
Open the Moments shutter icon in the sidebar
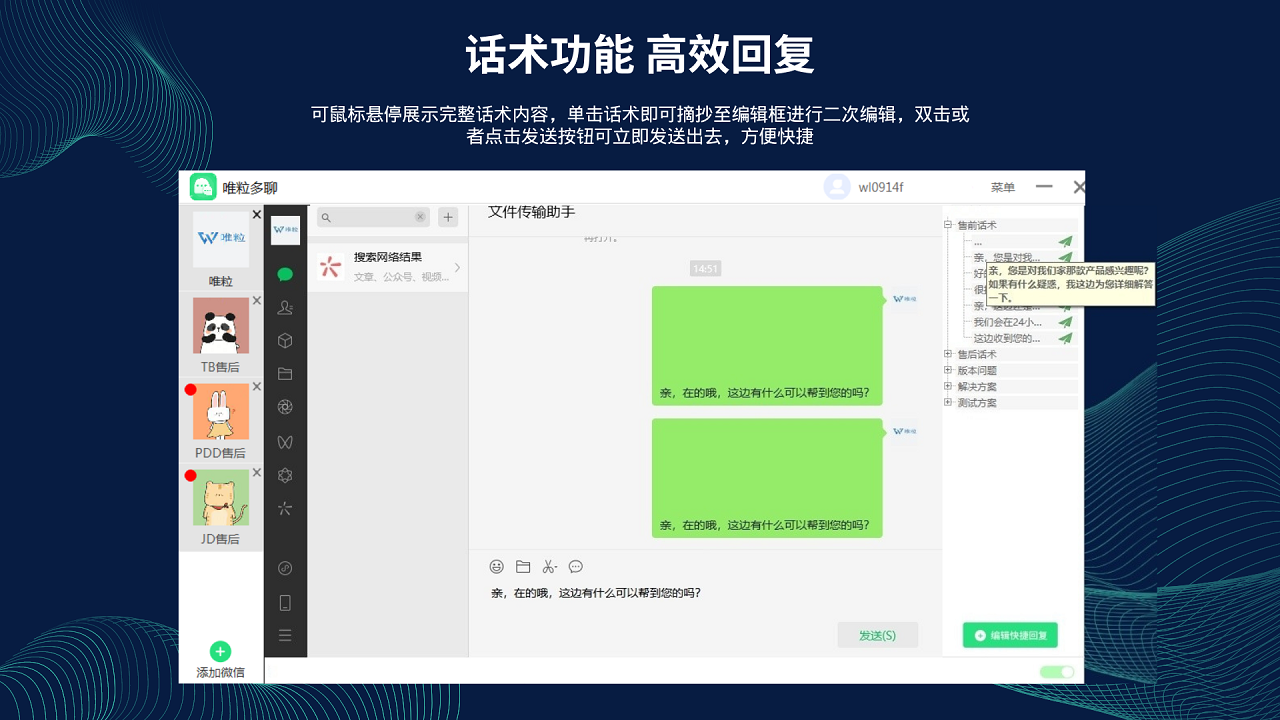pyautogui.click(x=285, y=407)
